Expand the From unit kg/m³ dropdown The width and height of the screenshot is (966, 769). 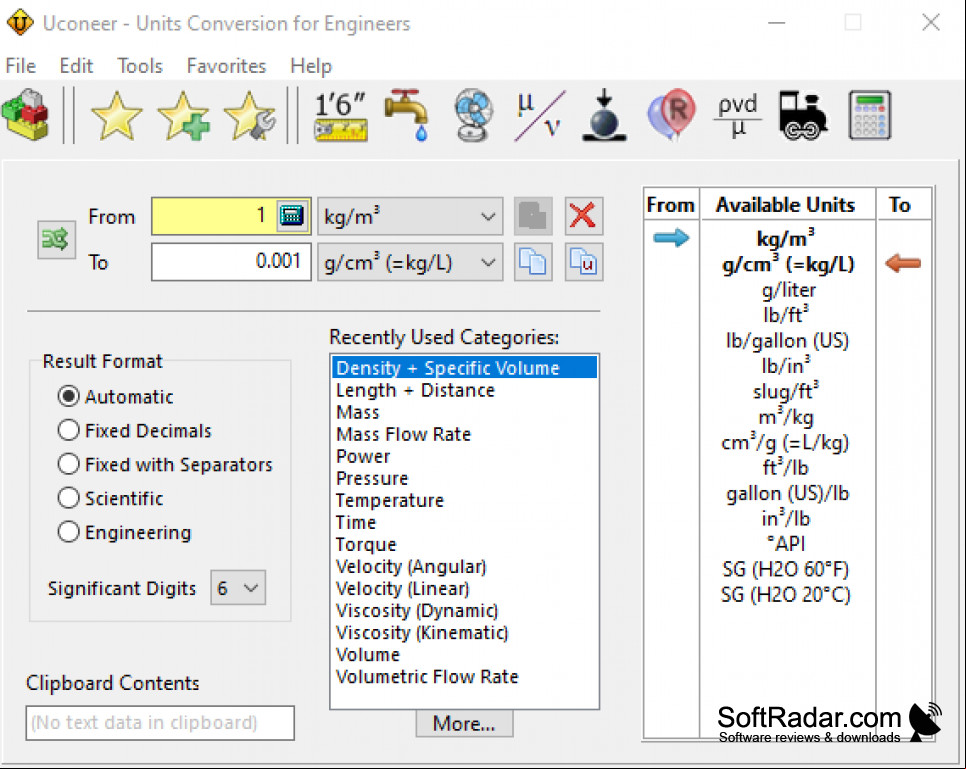click(410, 216)
